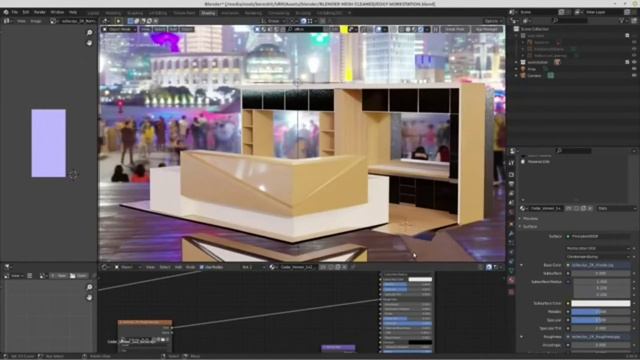Open 3D viewport Object menu
The height and width of the screenshot is (360, 640).
[187, 29]
